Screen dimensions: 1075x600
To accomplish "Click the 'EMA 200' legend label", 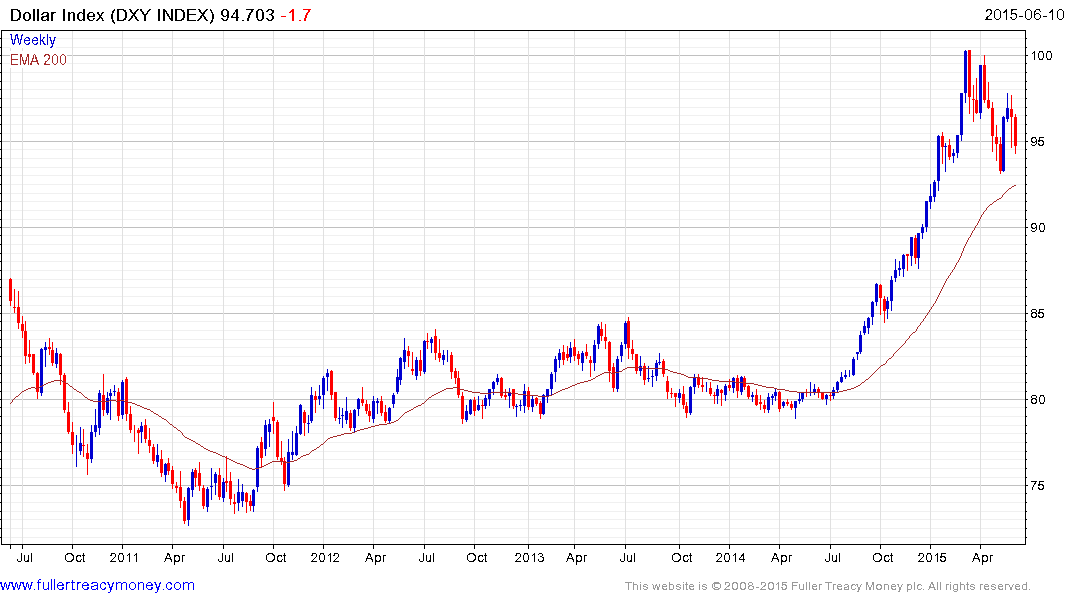I will pyautogui.click(x=38, y=60).
